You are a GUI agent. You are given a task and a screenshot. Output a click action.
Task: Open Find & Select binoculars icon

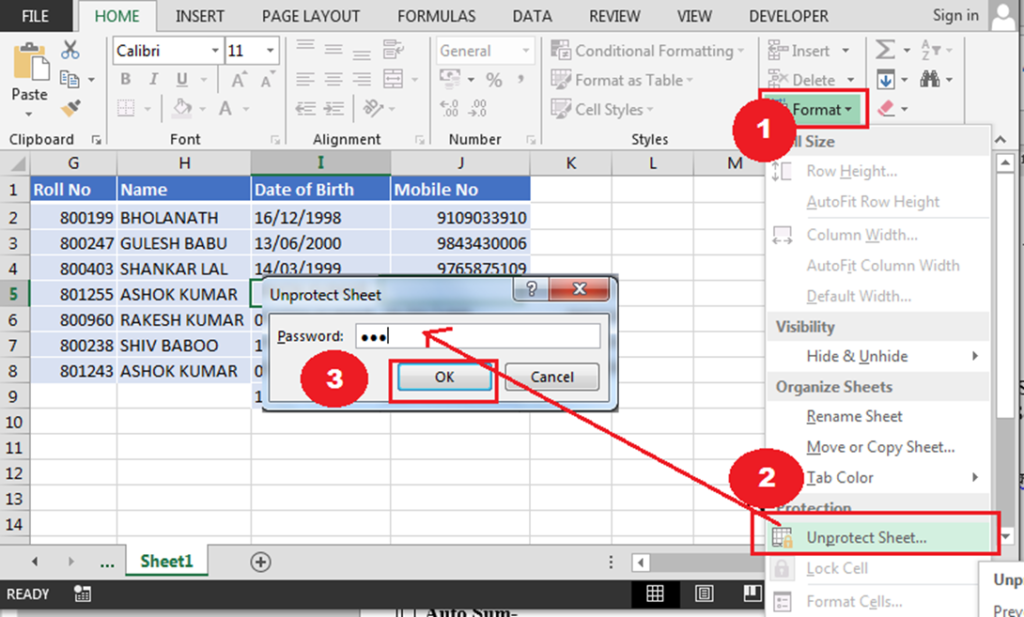pyautogui.click(x=930, y=79)
